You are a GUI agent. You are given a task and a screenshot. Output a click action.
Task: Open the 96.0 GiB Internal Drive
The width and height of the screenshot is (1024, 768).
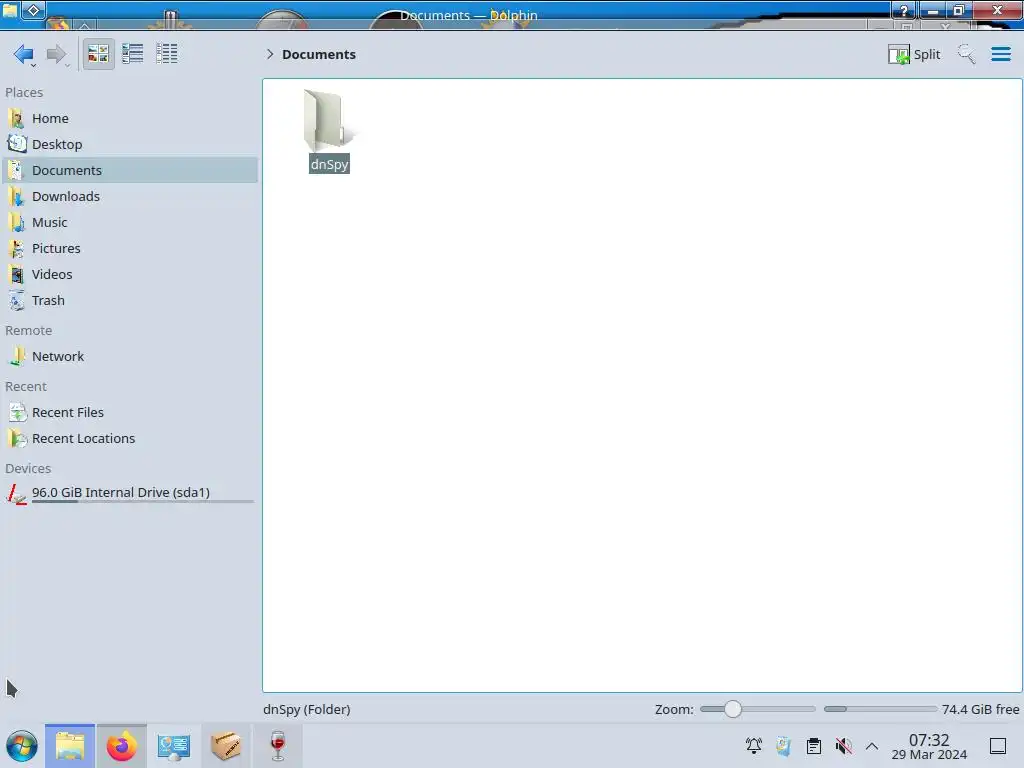(131, 493)
